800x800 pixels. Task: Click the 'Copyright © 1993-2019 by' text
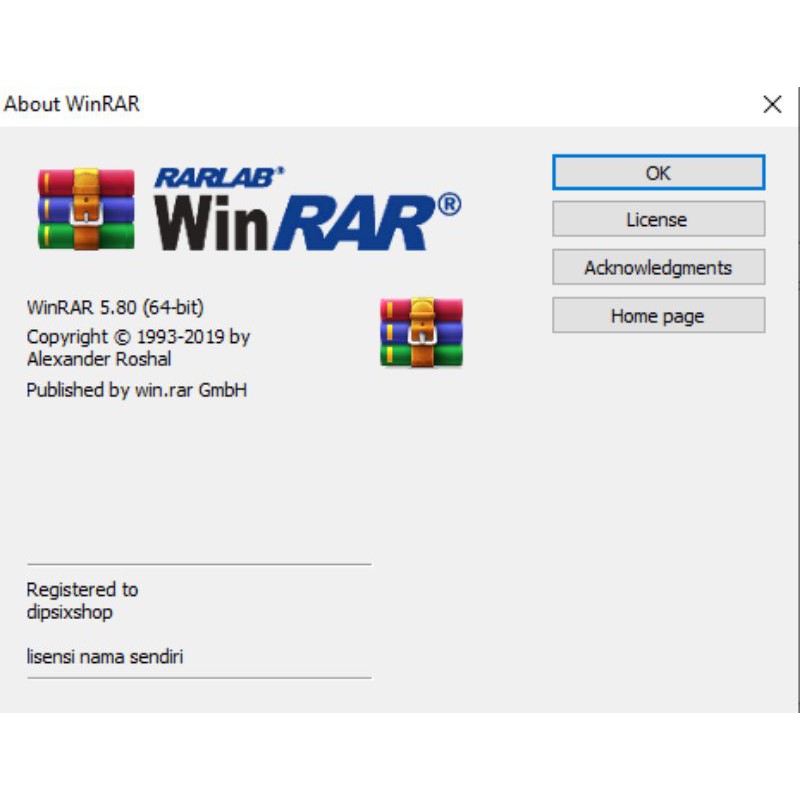point(138,337)
